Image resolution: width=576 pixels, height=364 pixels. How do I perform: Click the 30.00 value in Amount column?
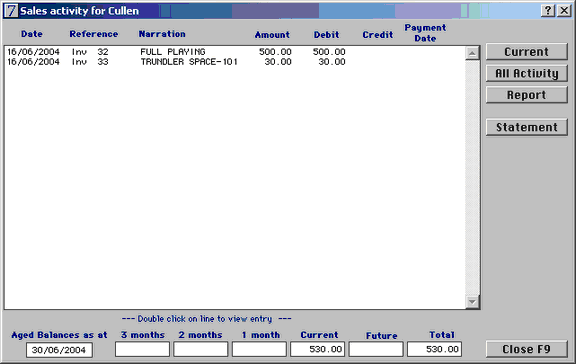tap(278, 62)
